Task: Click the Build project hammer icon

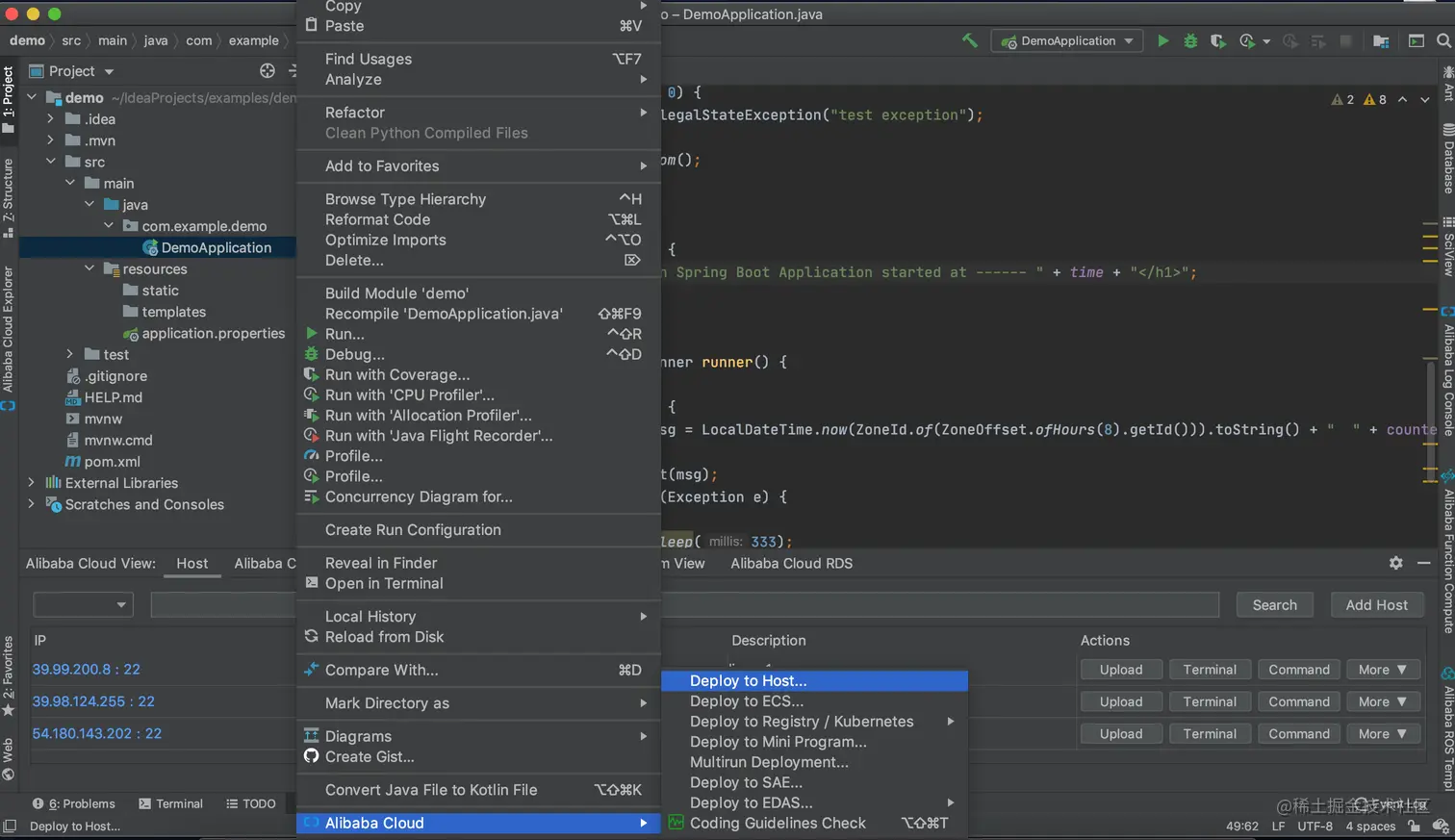Action: click(x=970, y=40)
